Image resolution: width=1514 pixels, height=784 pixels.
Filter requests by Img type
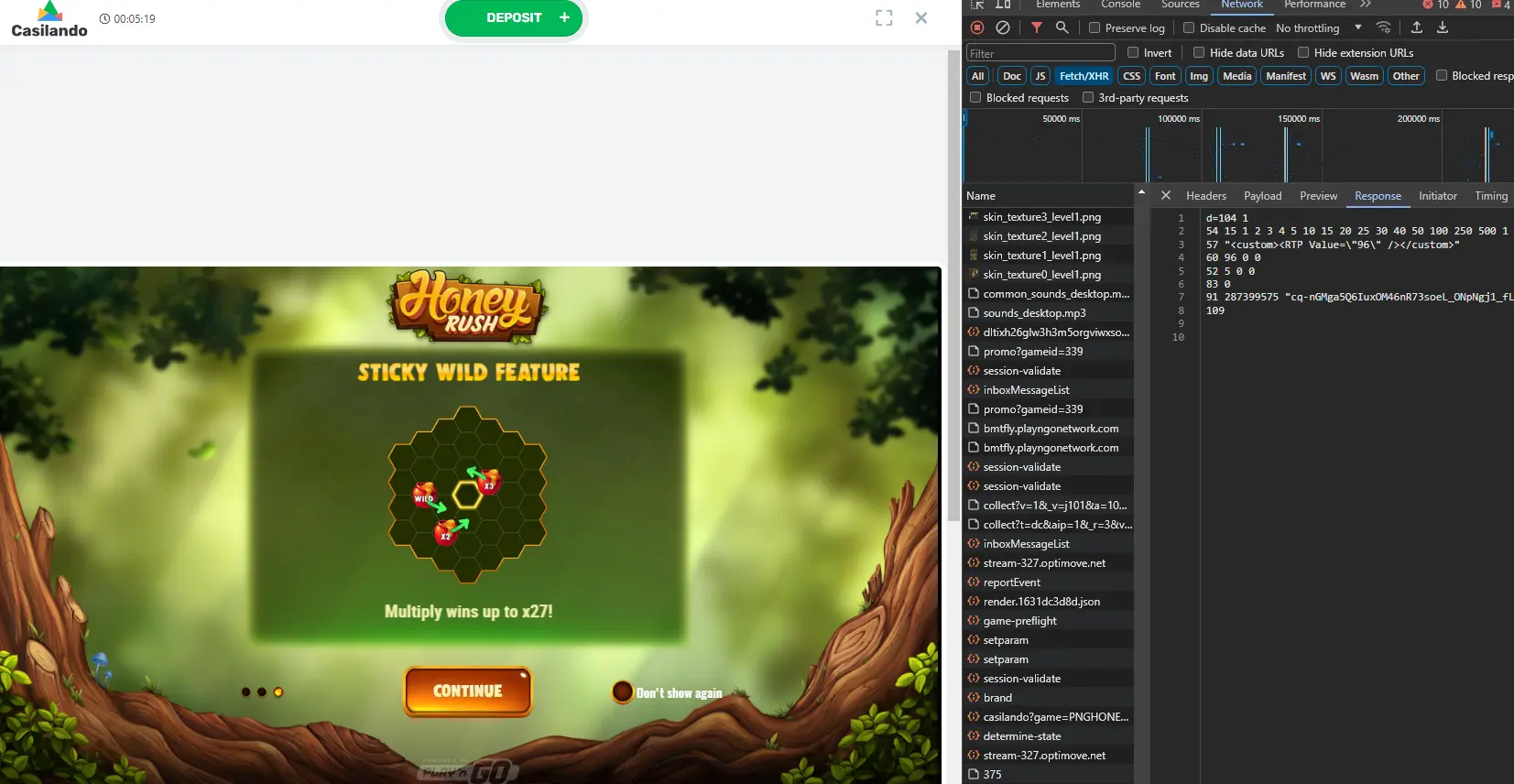(1199, 76)
